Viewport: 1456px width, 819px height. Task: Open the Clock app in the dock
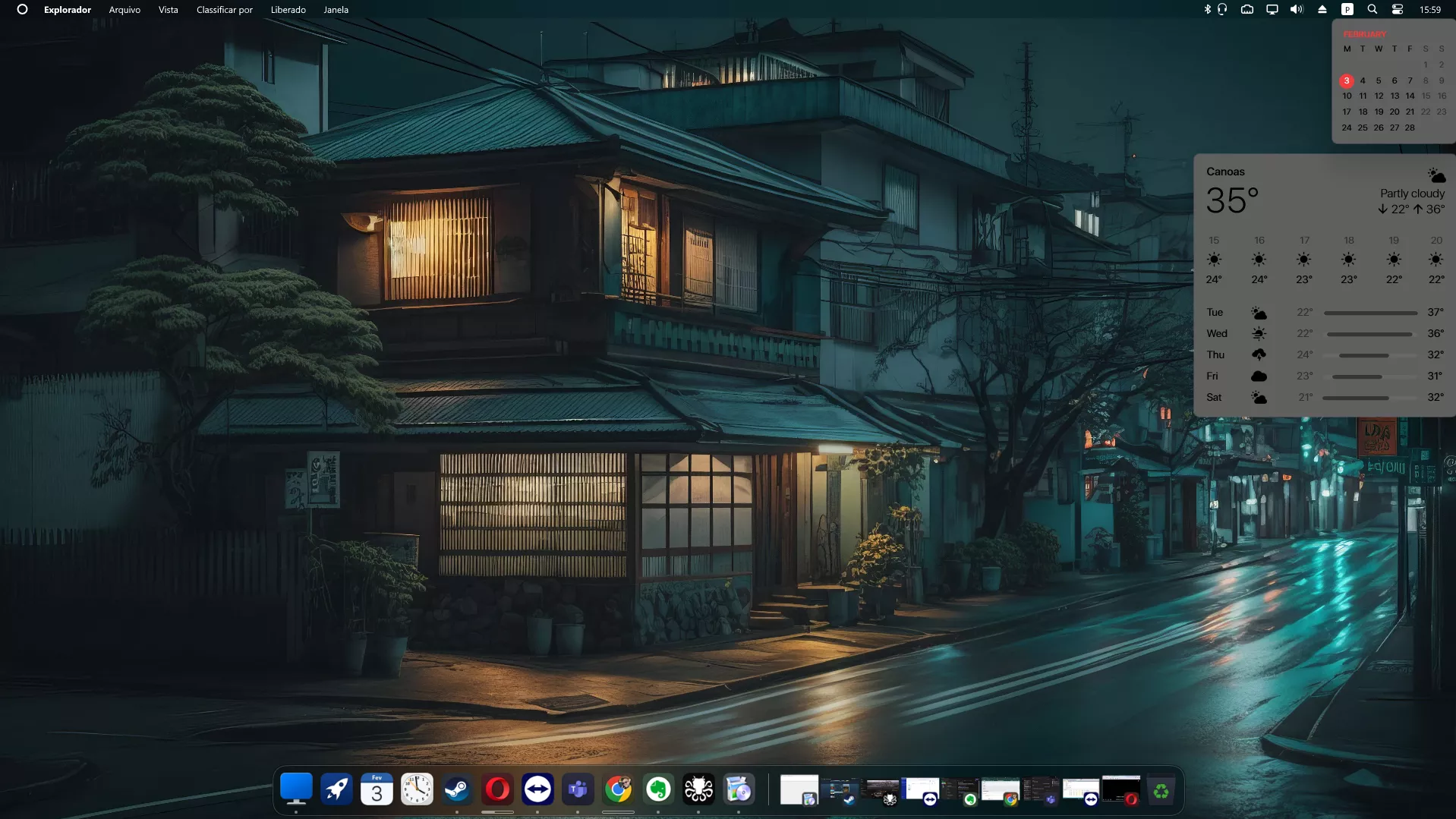pos(417,789)
